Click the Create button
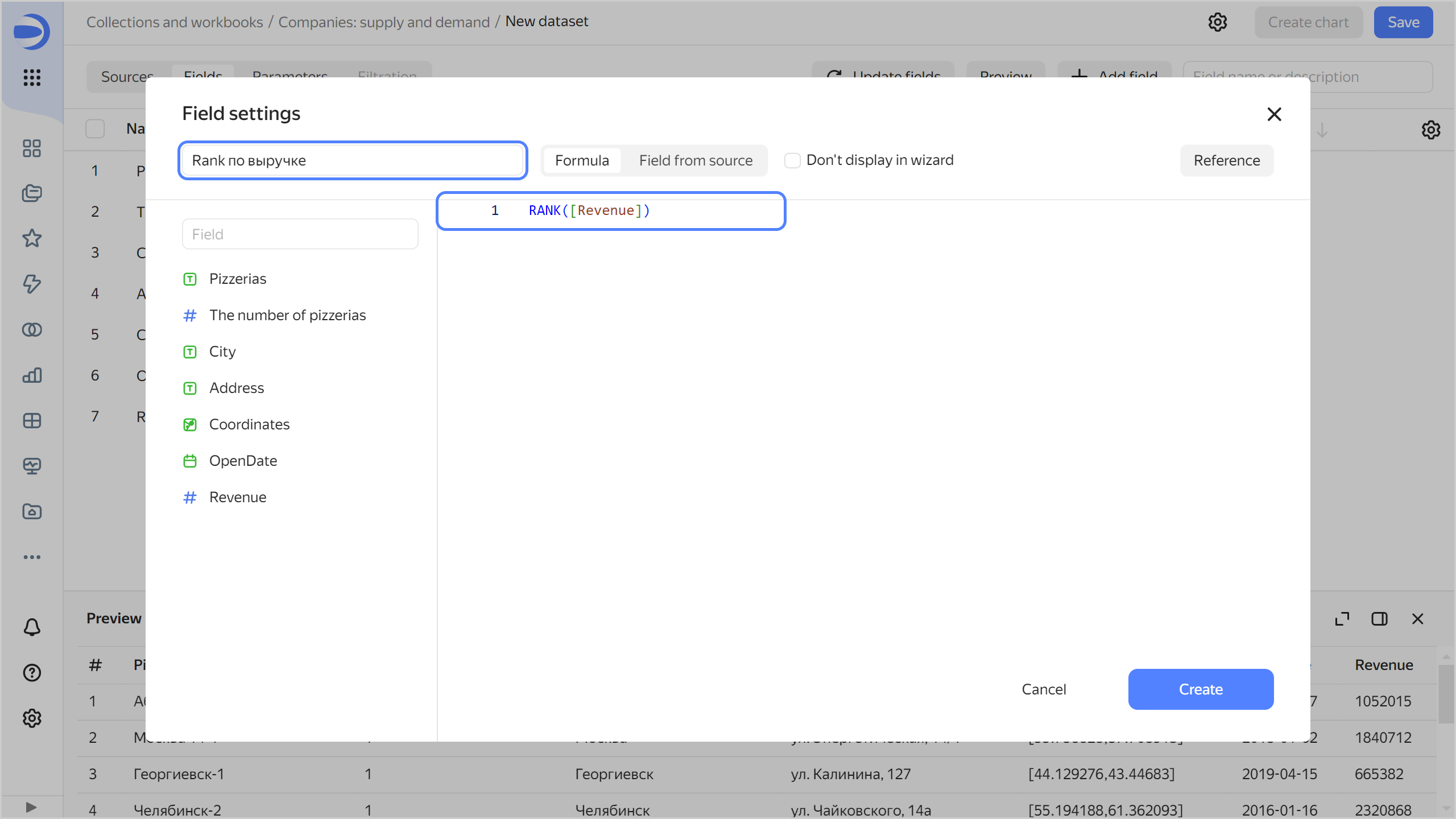Screen dimensions: 1456x819 [1201, 689]
